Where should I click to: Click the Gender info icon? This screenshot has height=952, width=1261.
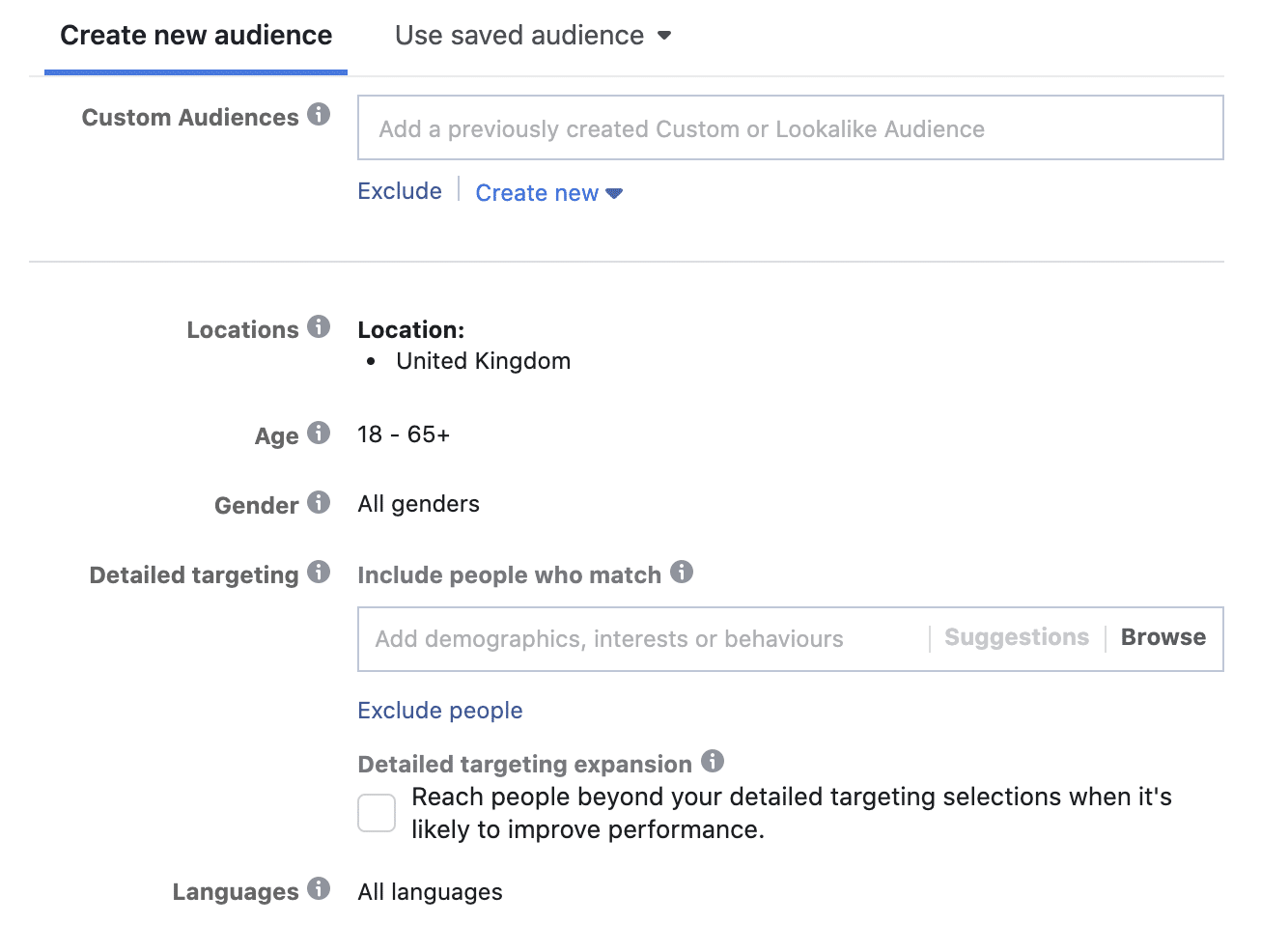click(x=319, y=500)
